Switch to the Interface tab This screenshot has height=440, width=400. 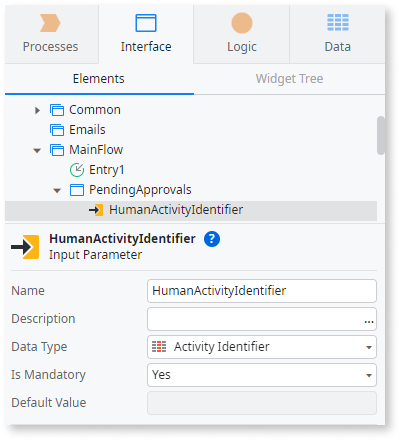point(146,34)
